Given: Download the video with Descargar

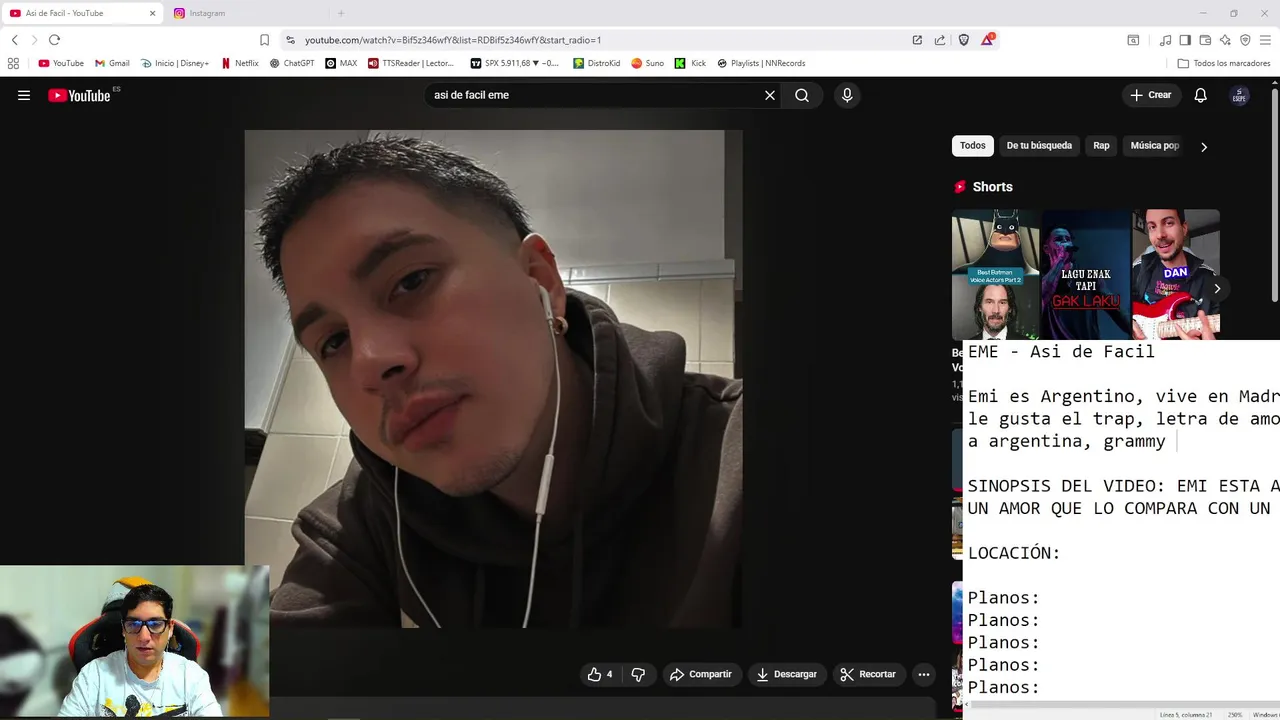Looking at the screenshot, I should click(787, 674).
